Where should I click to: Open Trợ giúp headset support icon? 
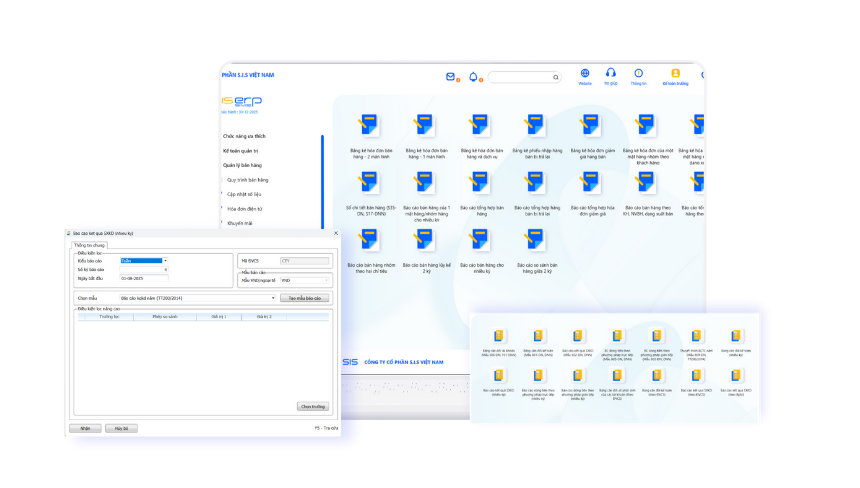[x=610, y=72]
